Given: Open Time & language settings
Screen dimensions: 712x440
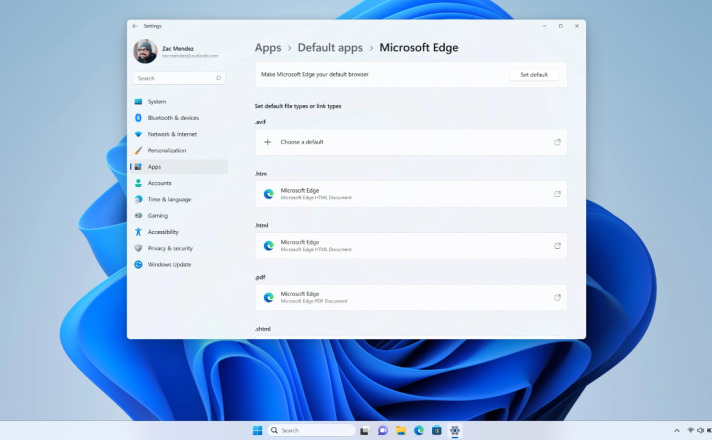Looking at the screenshot, I should click(x=179, y=199).
